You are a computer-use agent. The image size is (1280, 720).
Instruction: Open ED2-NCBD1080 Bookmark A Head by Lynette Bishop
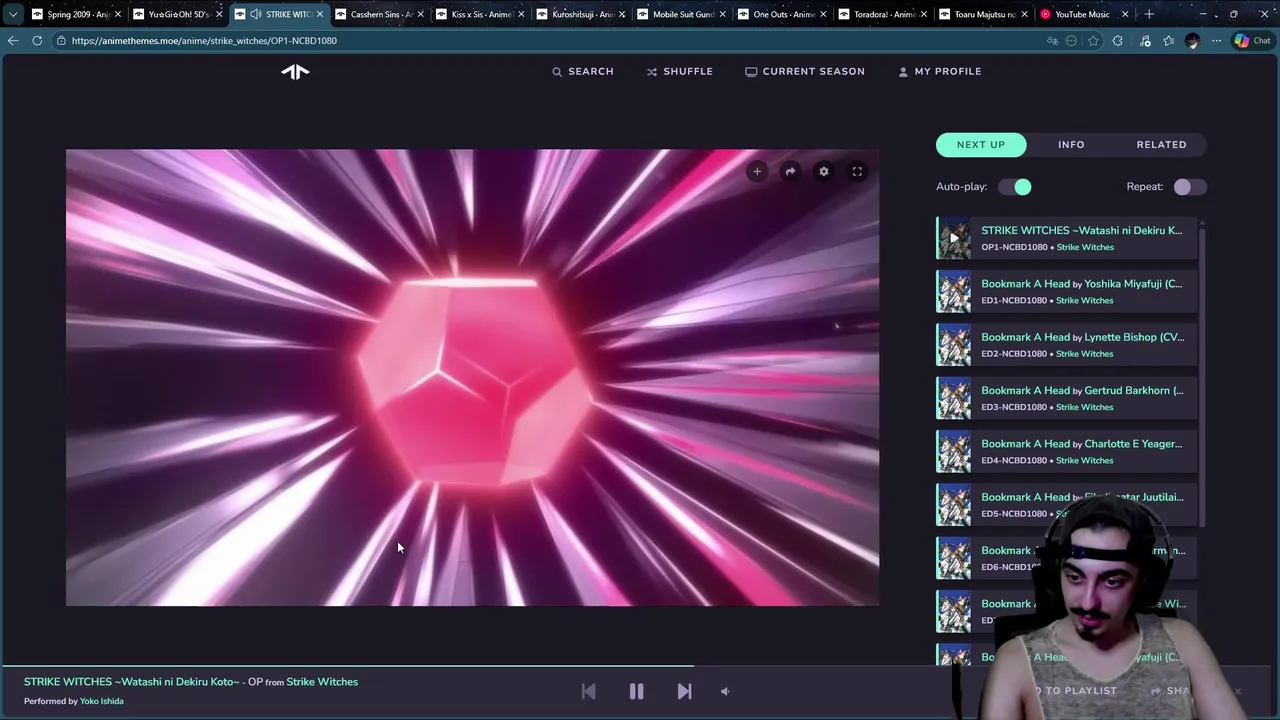click(x=1066, y=345)
